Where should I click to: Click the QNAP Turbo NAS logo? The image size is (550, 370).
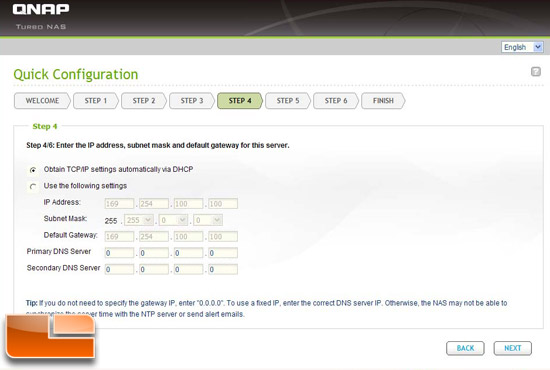point(41,16)
